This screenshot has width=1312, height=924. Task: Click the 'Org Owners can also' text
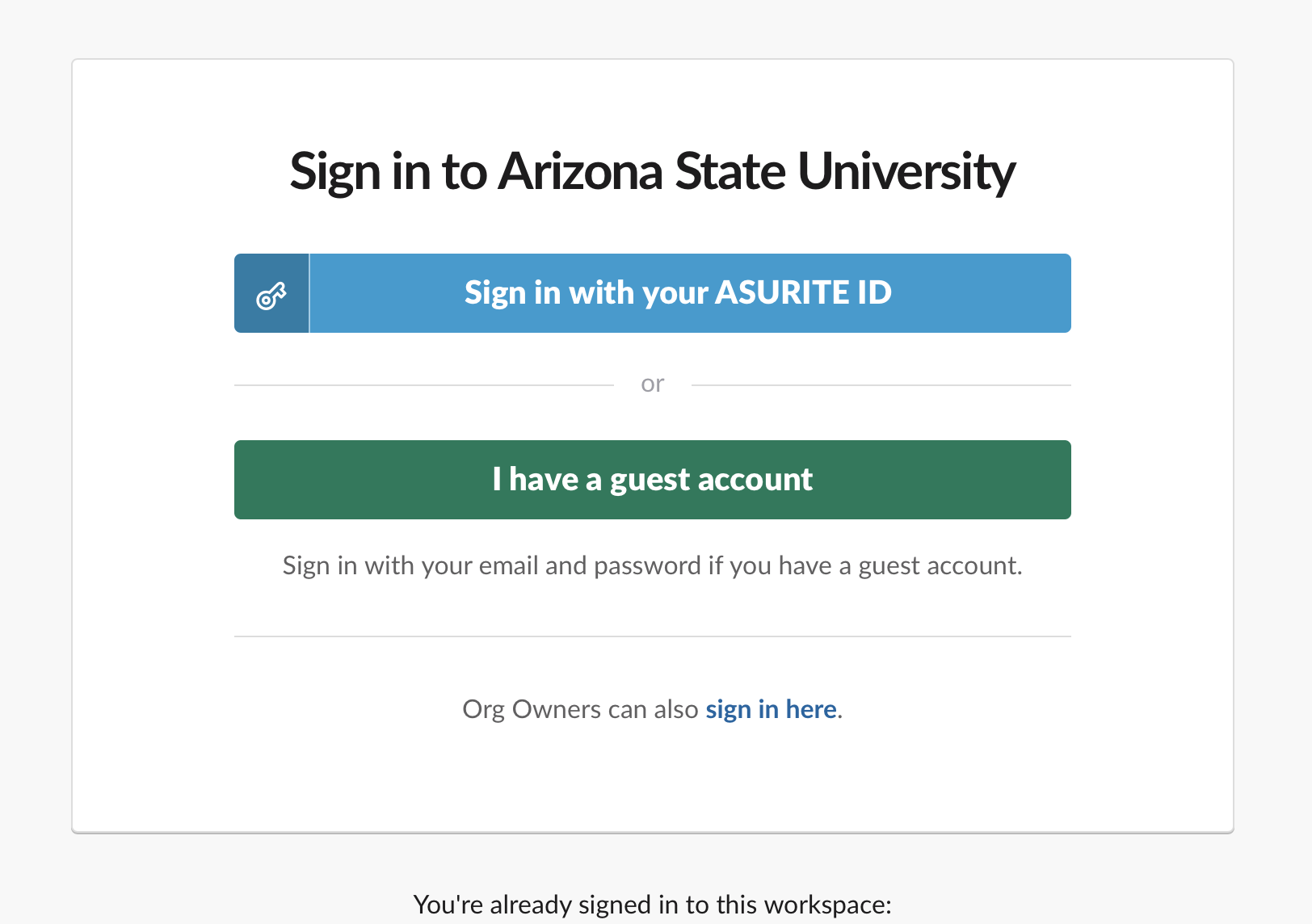pos(579,709)
